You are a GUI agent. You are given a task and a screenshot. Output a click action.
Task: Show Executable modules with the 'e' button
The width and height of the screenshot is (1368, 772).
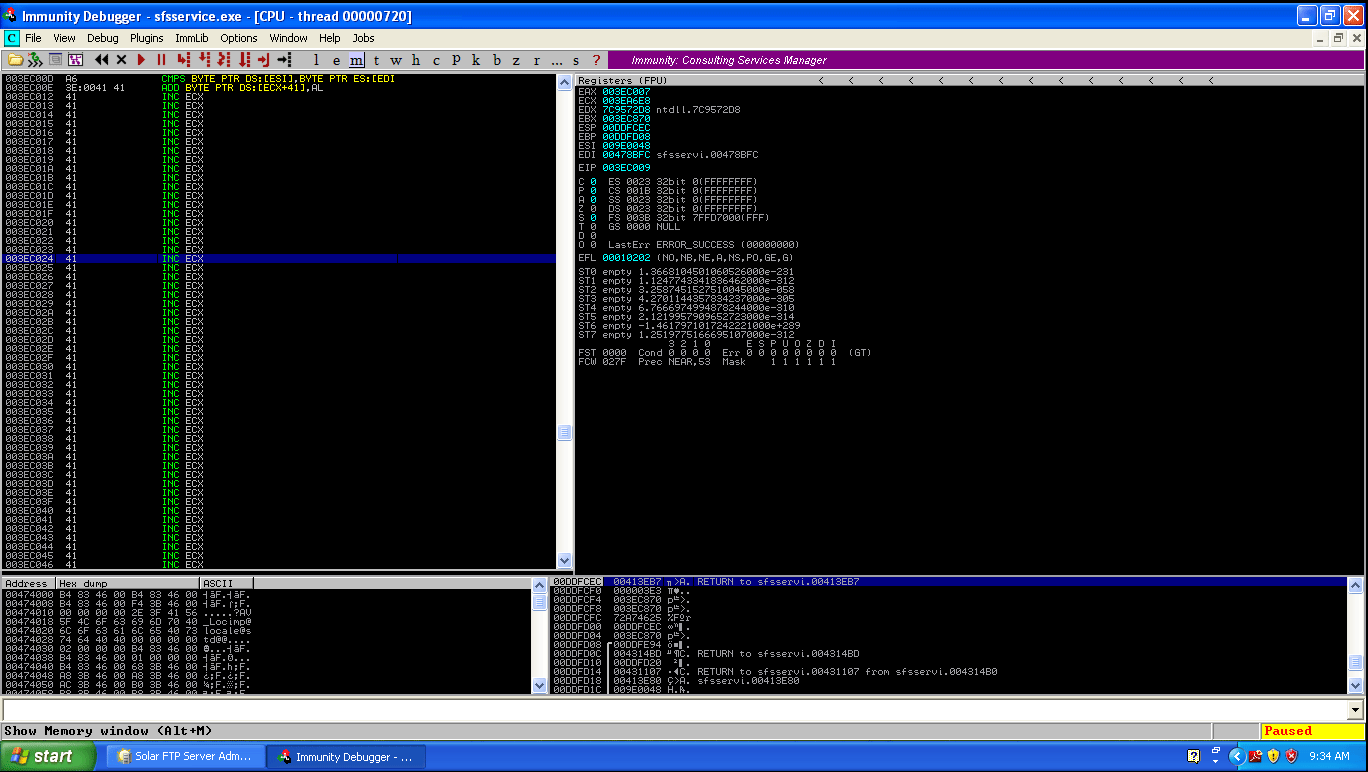[x=336, y=60]
